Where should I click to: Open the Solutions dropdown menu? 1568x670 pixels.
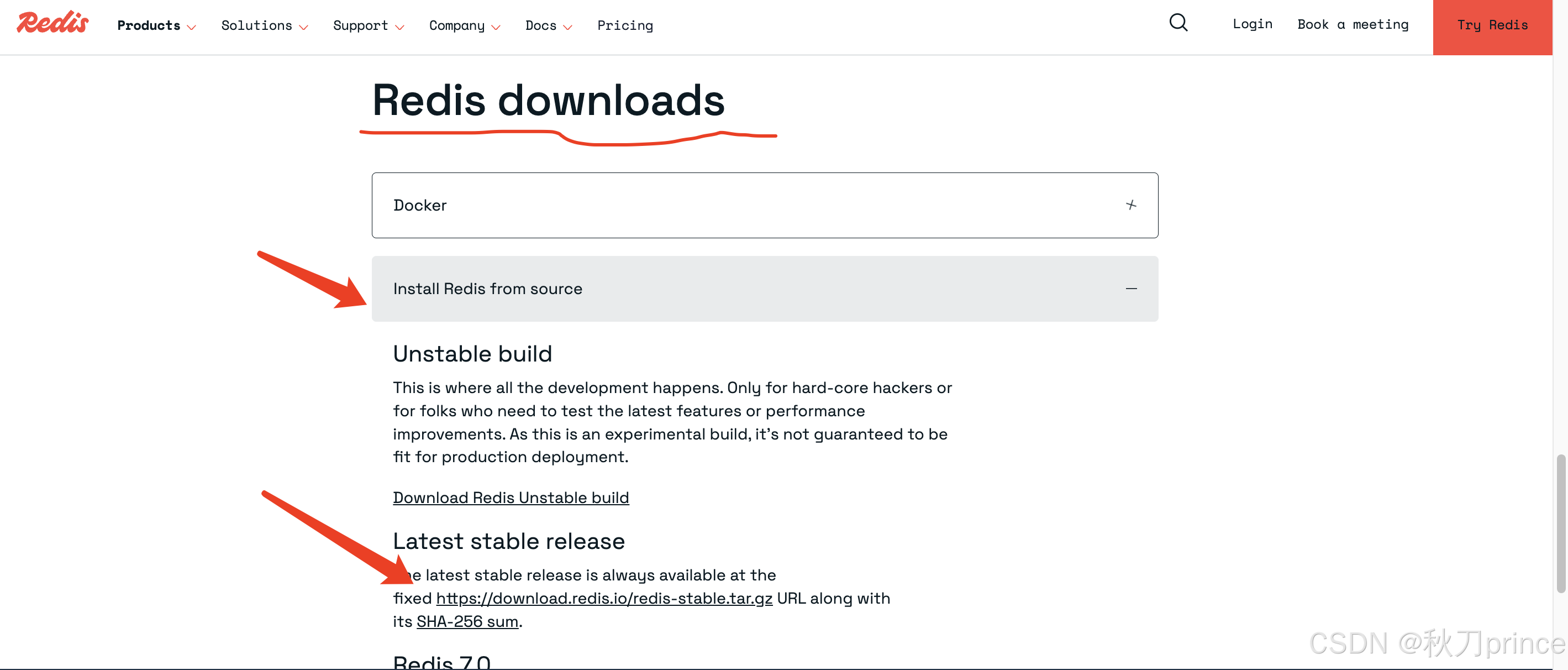click(x=265, y=25)
